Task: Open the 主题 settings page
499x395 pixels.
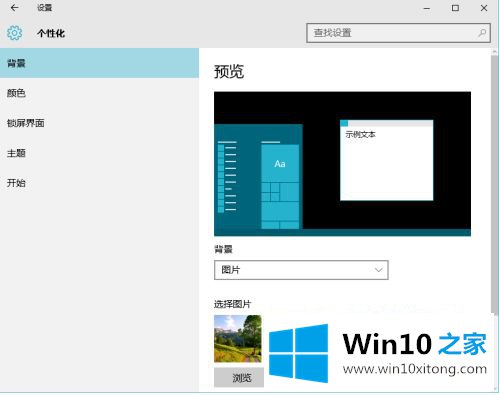Action: click(x=99, y=153)
